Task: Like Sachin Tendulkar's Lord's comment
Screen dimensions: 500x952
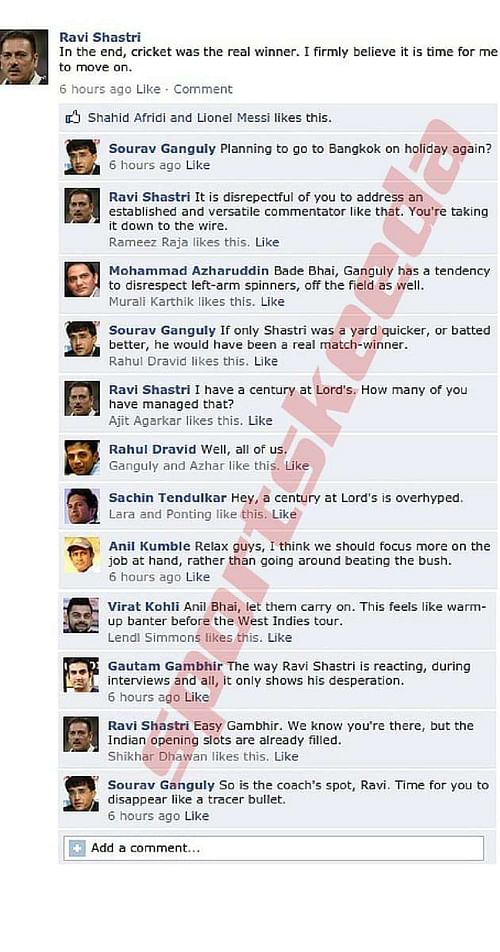Action: (x=284, y=514)
